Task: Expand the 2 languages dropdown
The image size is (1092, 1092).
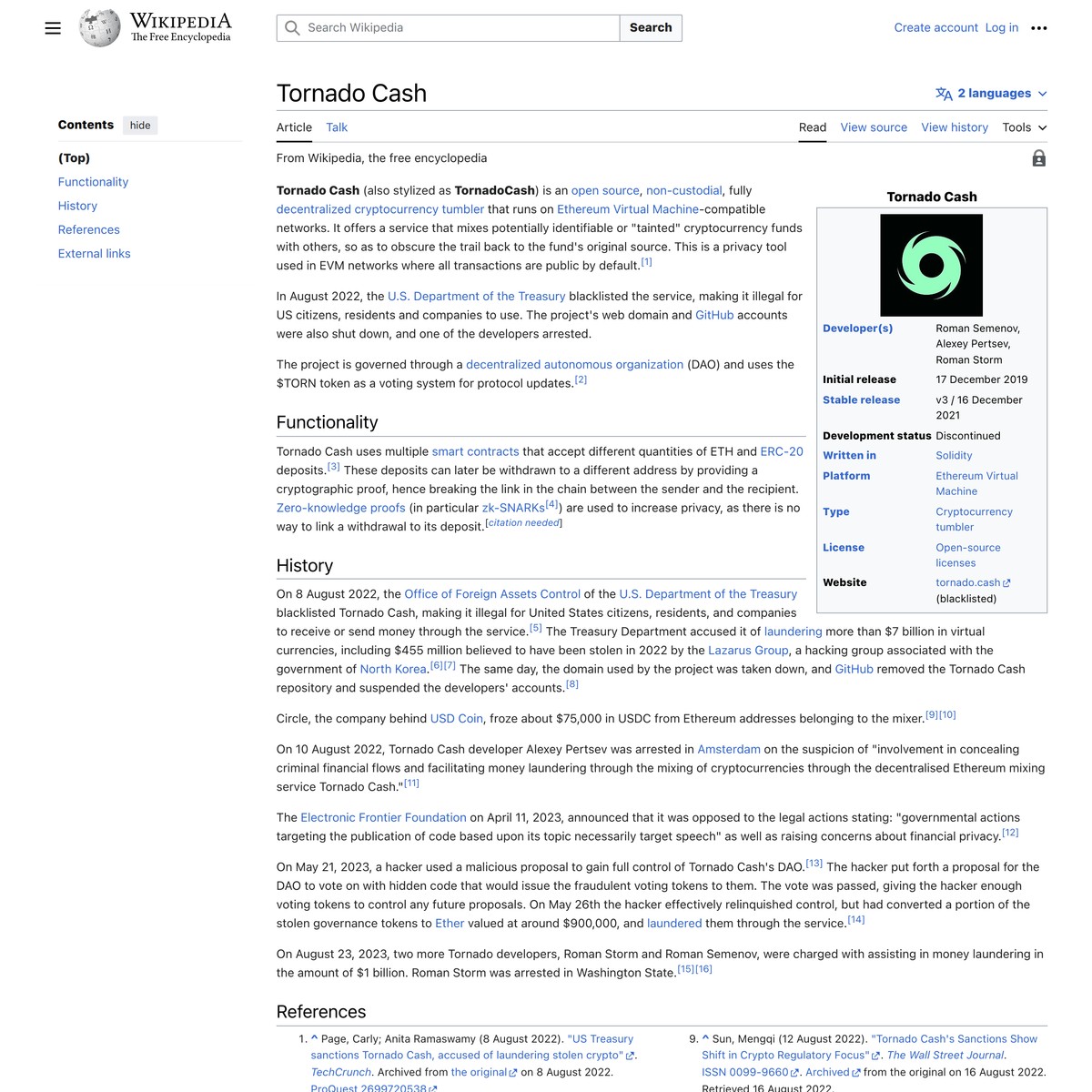Action: click(994, 93)
